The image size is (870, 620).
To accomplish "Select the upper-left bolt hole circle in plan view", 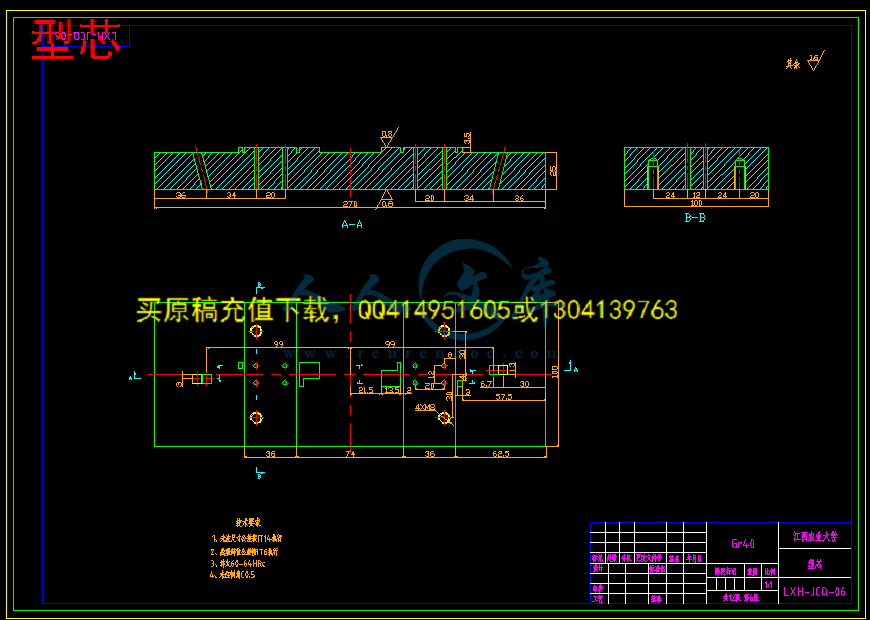I will pos(256,331).
